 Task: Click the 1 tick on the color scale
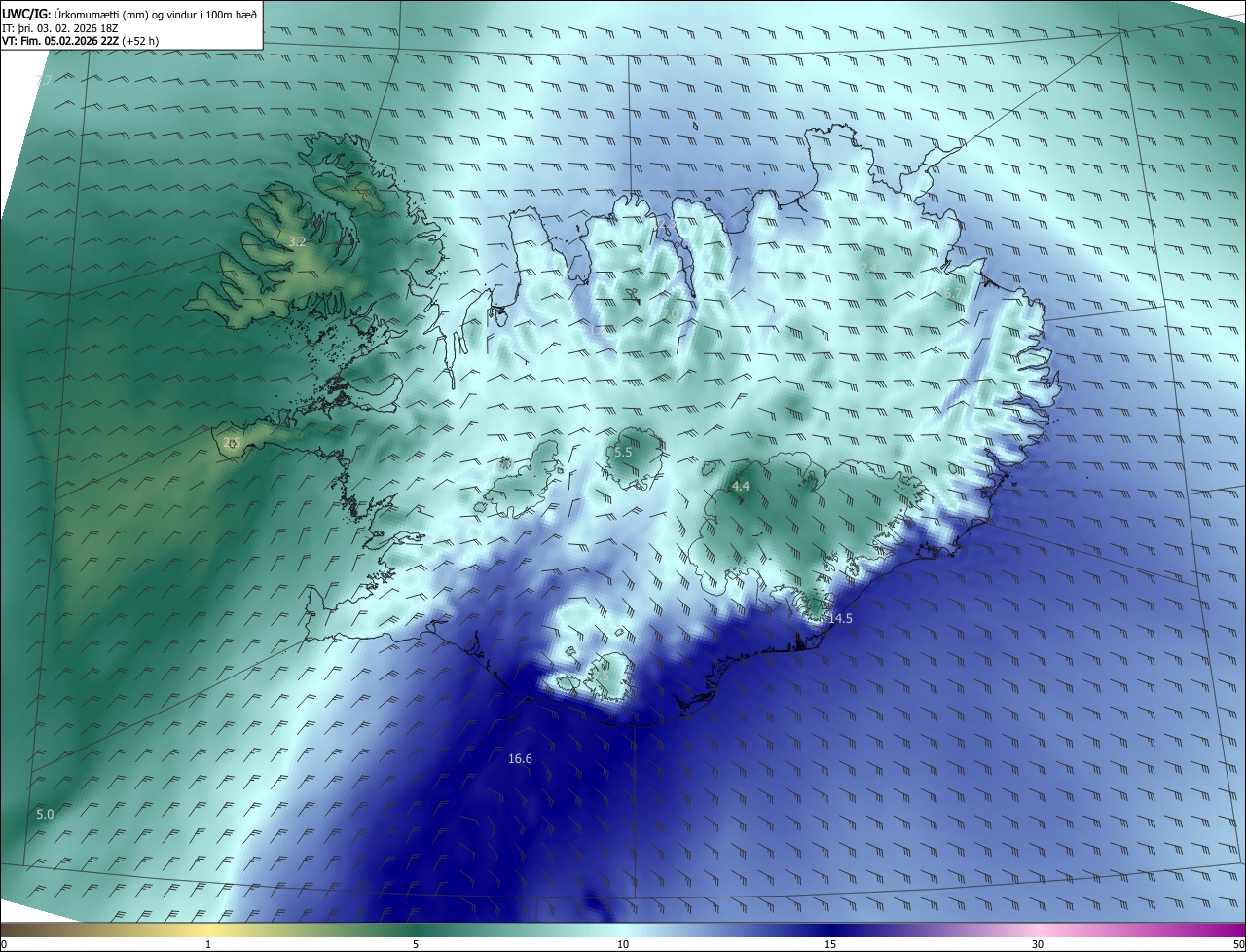point(208,944)
